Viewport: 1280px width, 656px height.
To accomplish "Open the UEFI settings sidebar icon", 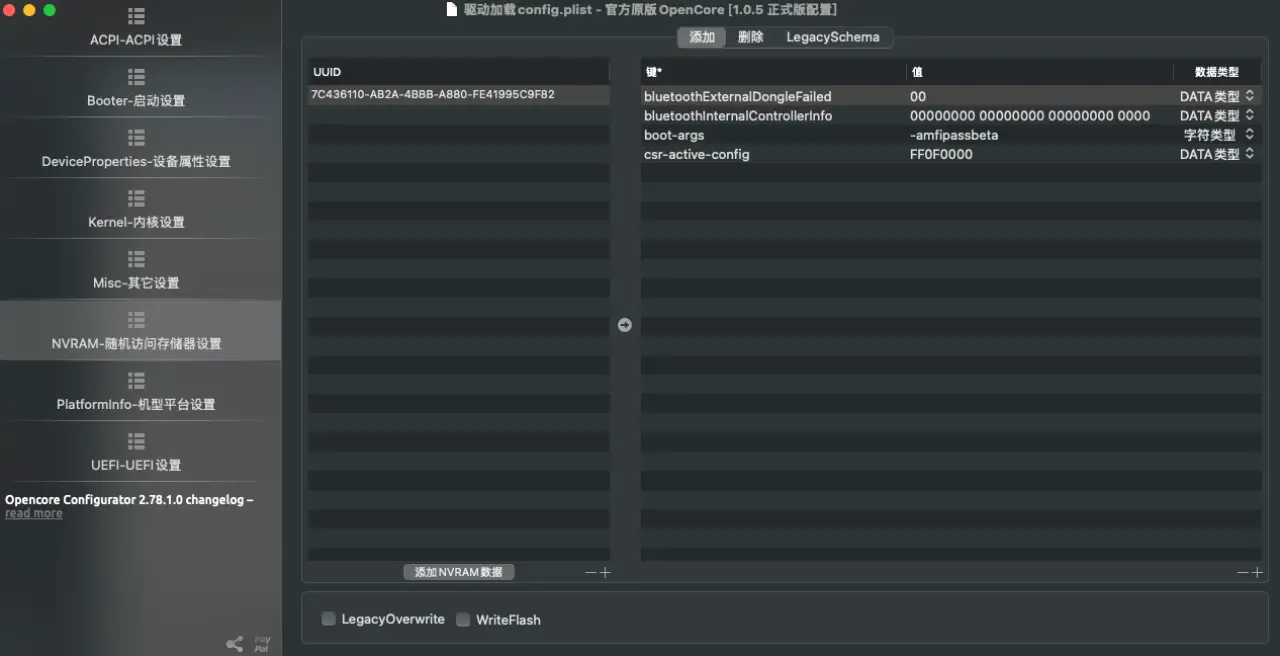I will 136,442.
